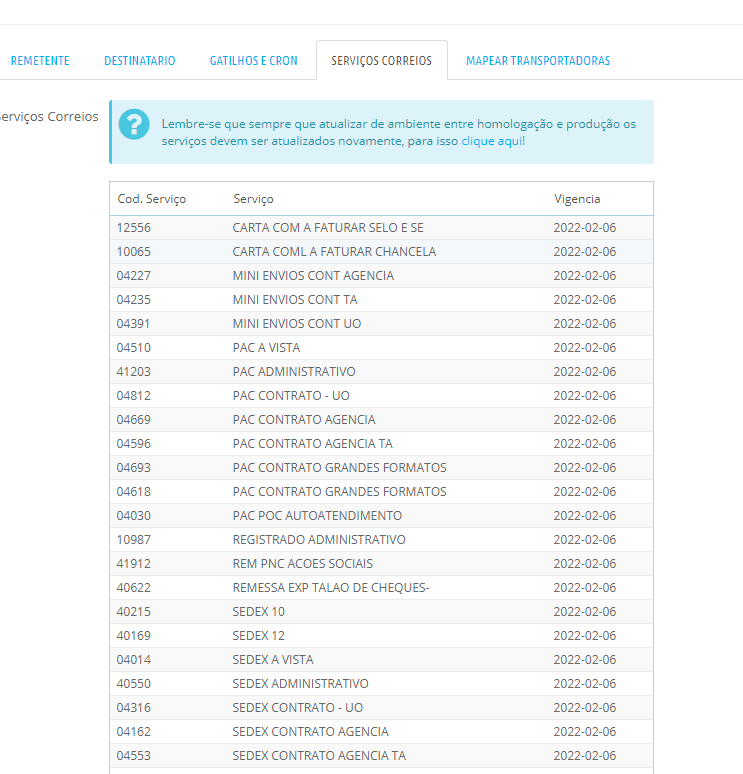
Task: Open the Mapear Transportadoras tab
Action: click(x=537, y=61)
